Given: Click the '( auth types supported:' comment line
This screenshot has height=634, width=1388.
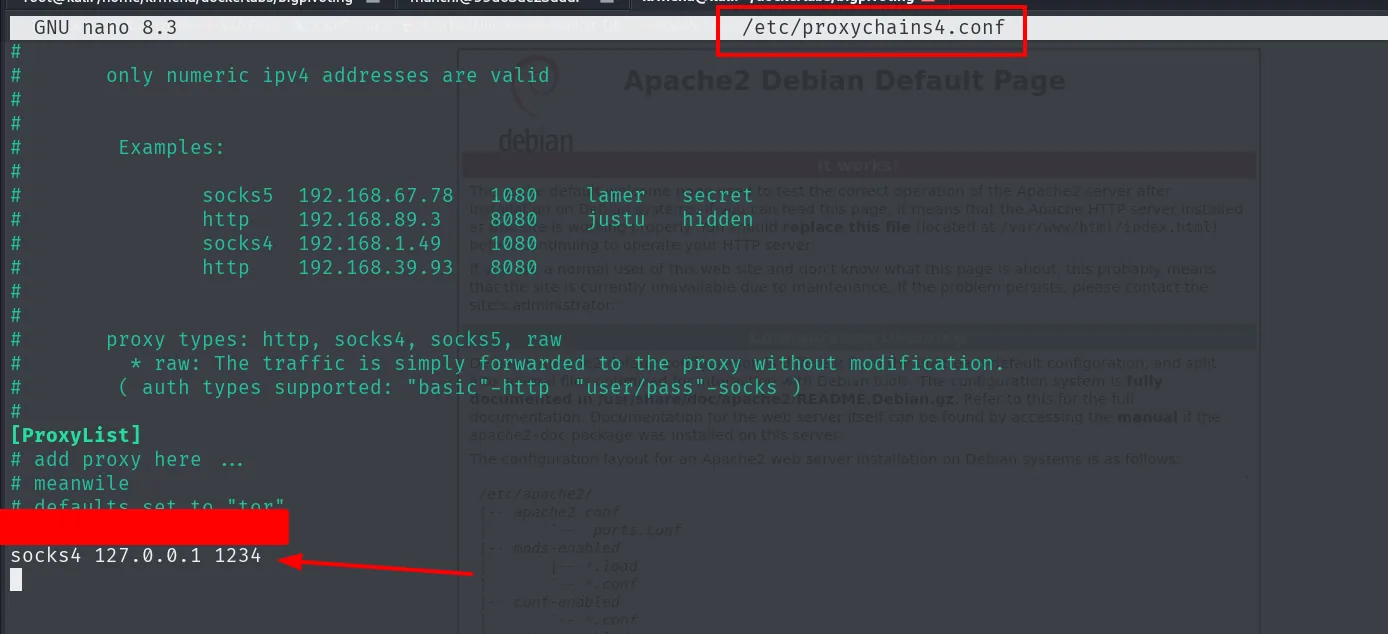Looking at the screenshot, I should point(460,387).
